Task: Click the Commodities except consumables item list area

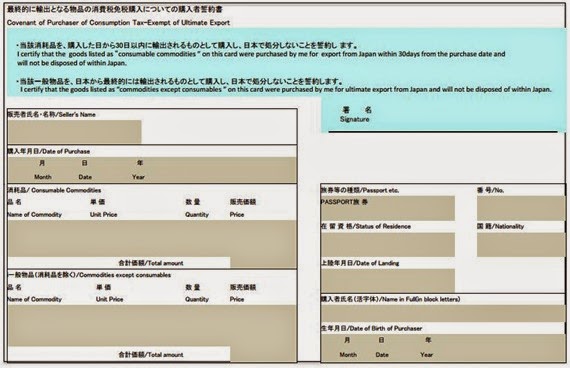Action: tap(152, 325)
